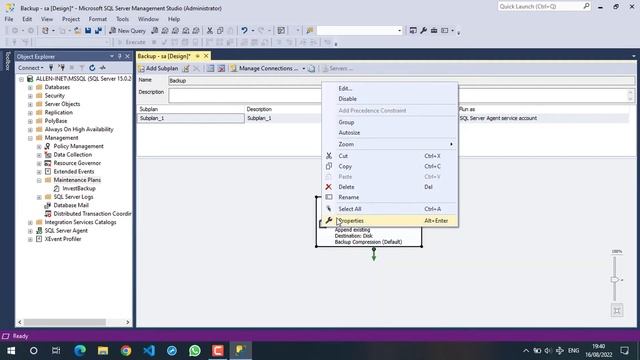Open the Object Explorer window position dropdown
The width and height of the screenshot is (640, 360).
[112, 56]
